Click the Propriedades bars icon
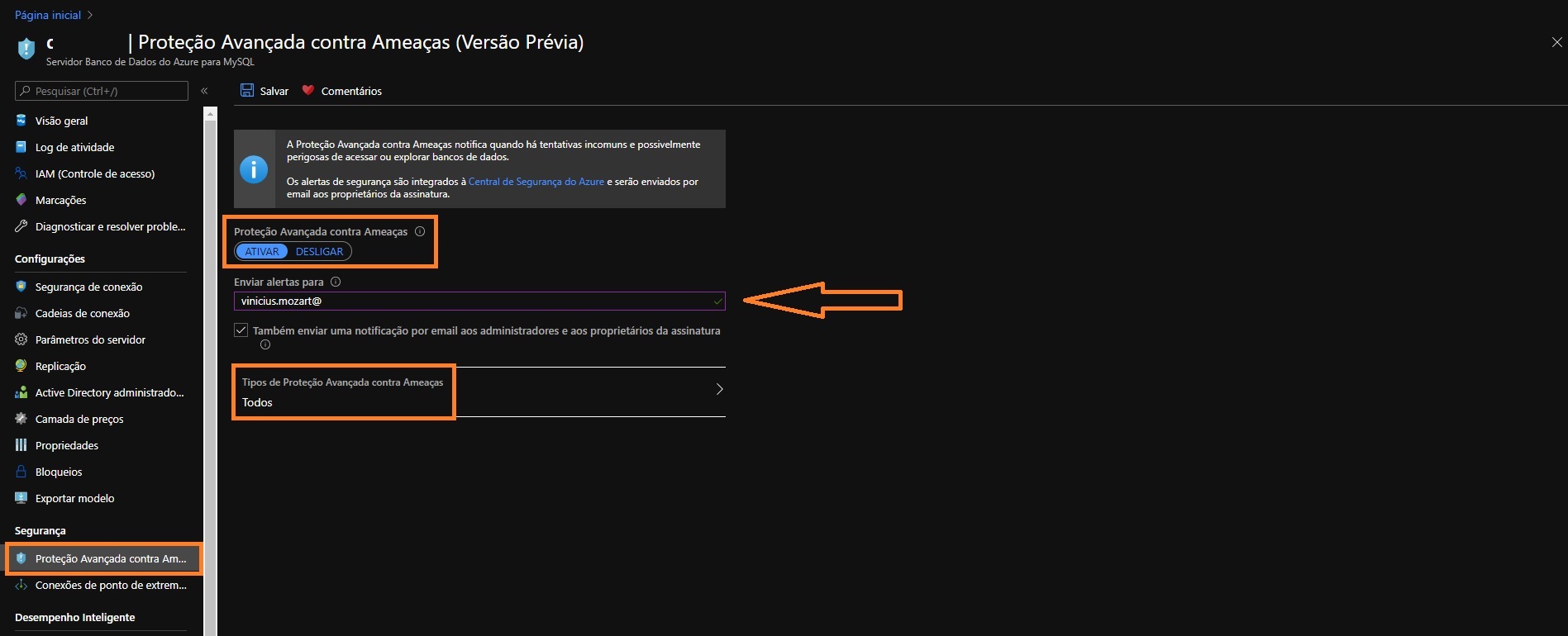This screenshot has height=636, width=1568. 21,444
